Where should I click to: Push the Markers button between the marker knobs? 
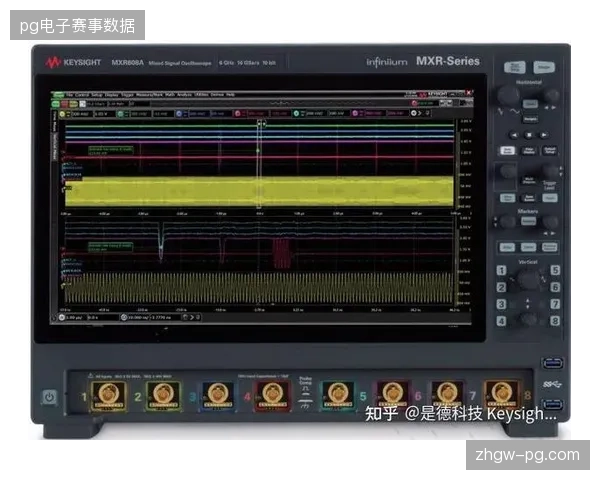tap(528, 221)
